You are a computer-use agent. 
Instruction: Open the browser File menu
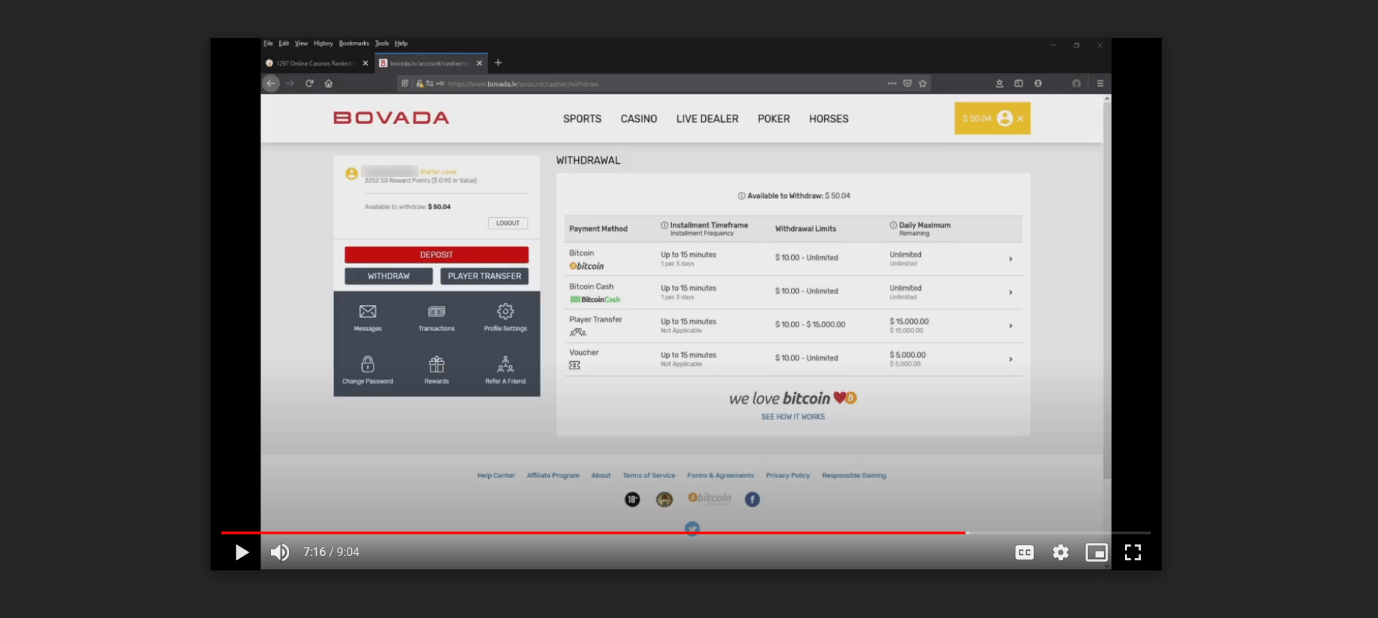point(268,44)
